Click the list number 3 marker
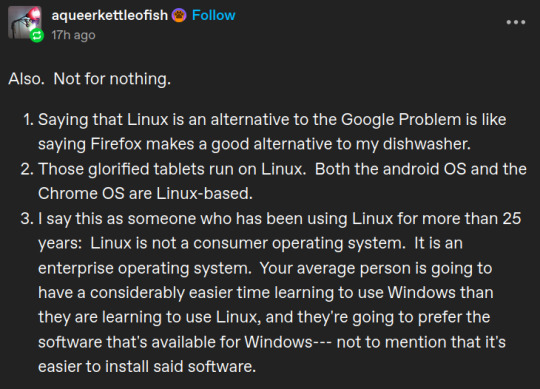Image resolution: width=540 pixels, height=389 pixels. pos(27,219)
